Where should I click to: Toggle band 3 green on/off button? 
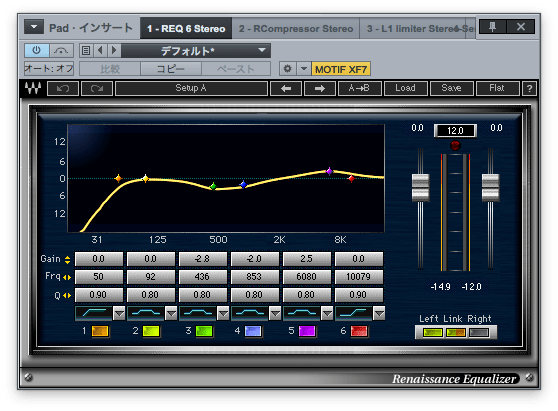(x=204, y=331)
